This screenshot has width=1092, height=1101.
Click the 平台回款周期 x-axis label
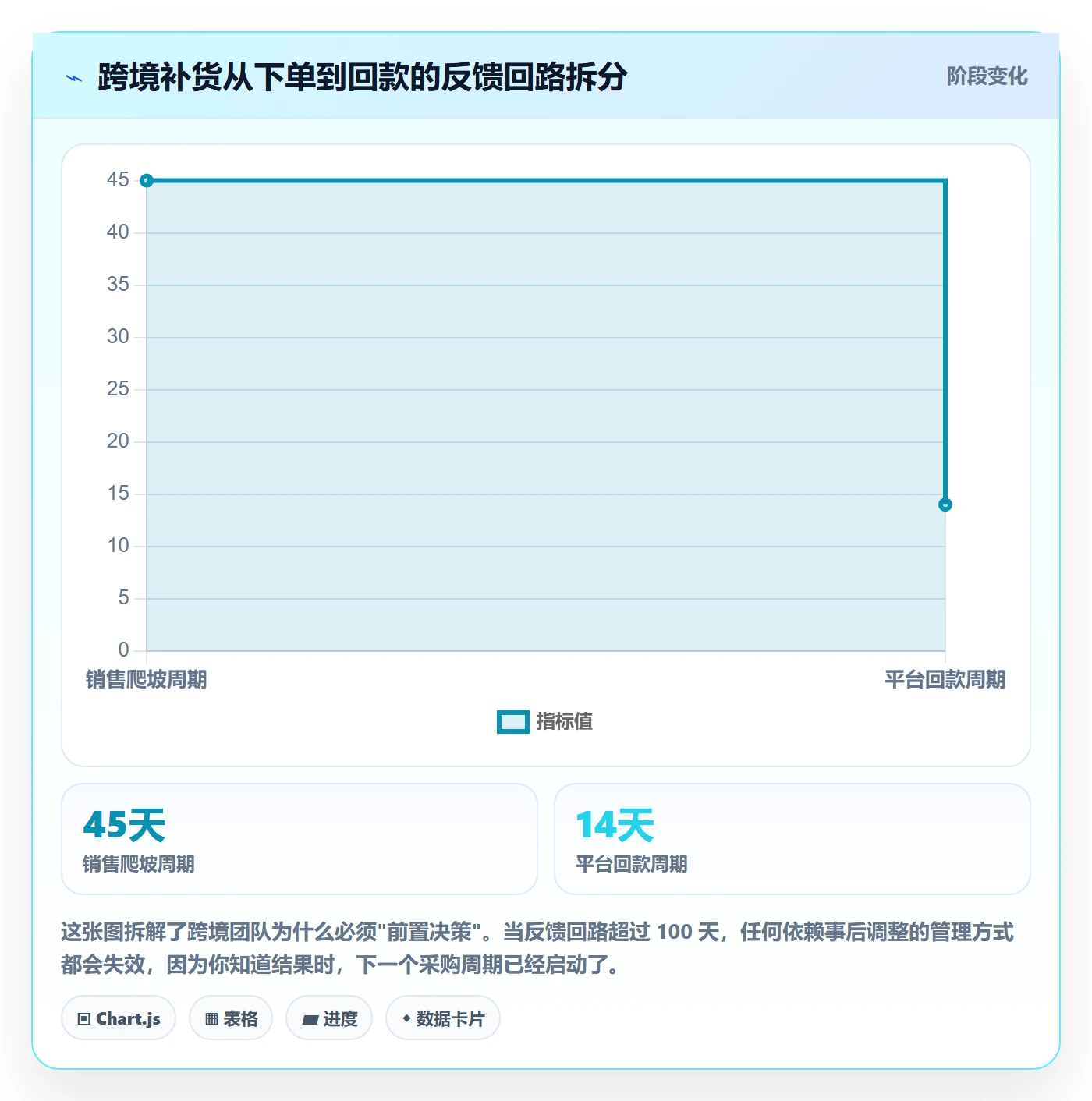pyautogui.click(x=945, y=679)
